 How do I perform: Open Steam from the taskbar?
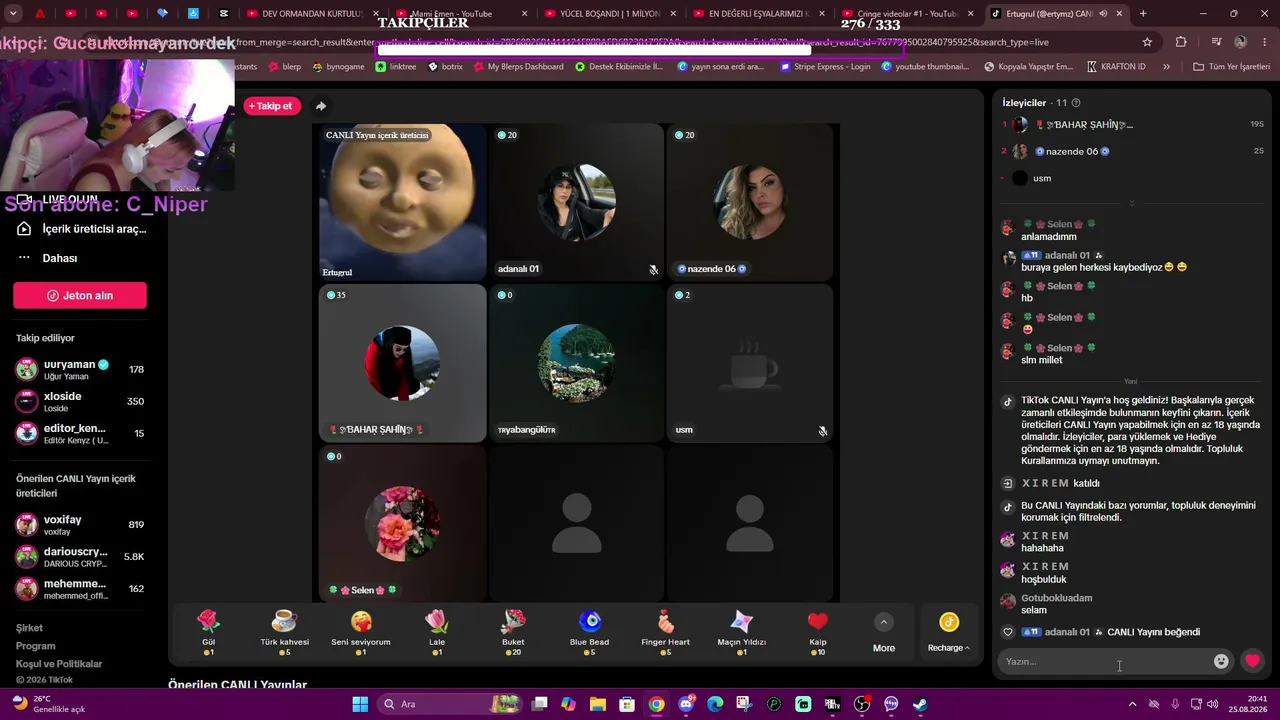click(x=920, y=704)
